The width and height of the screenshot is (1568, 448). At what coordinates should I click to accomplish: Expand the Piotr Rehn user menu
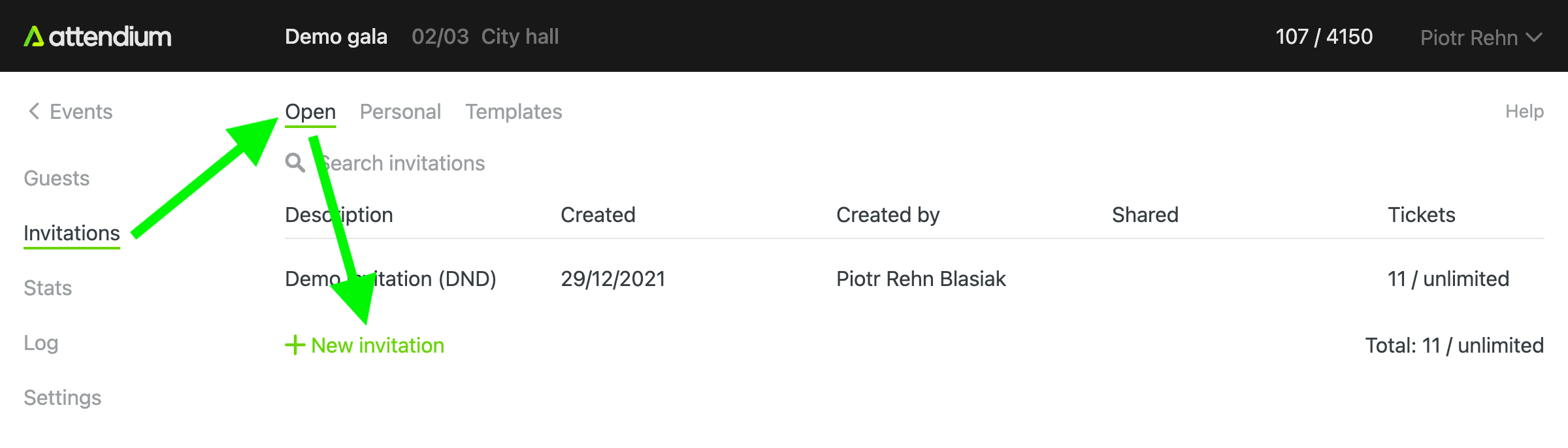1480,38
